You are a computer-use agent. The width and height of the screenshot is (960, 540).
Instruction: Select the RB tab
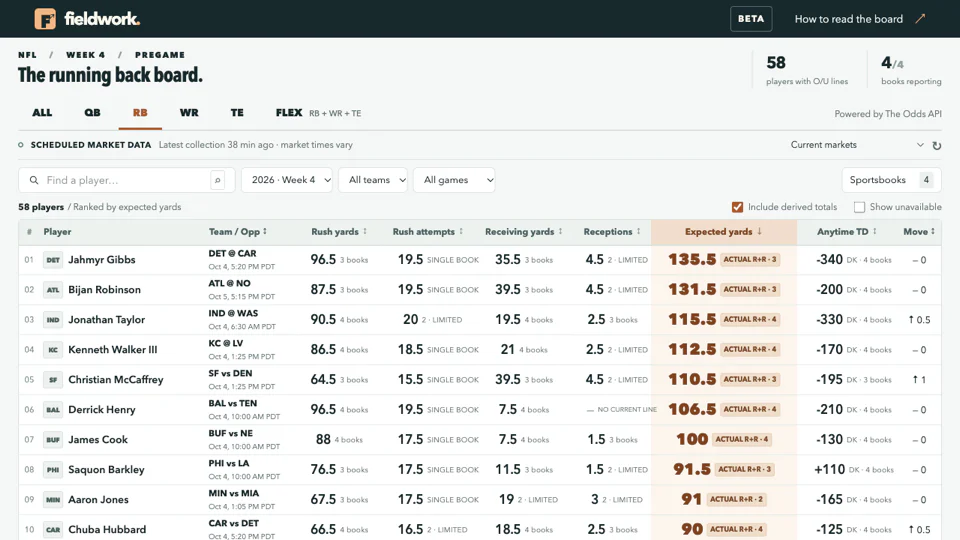tap(140, 113)
